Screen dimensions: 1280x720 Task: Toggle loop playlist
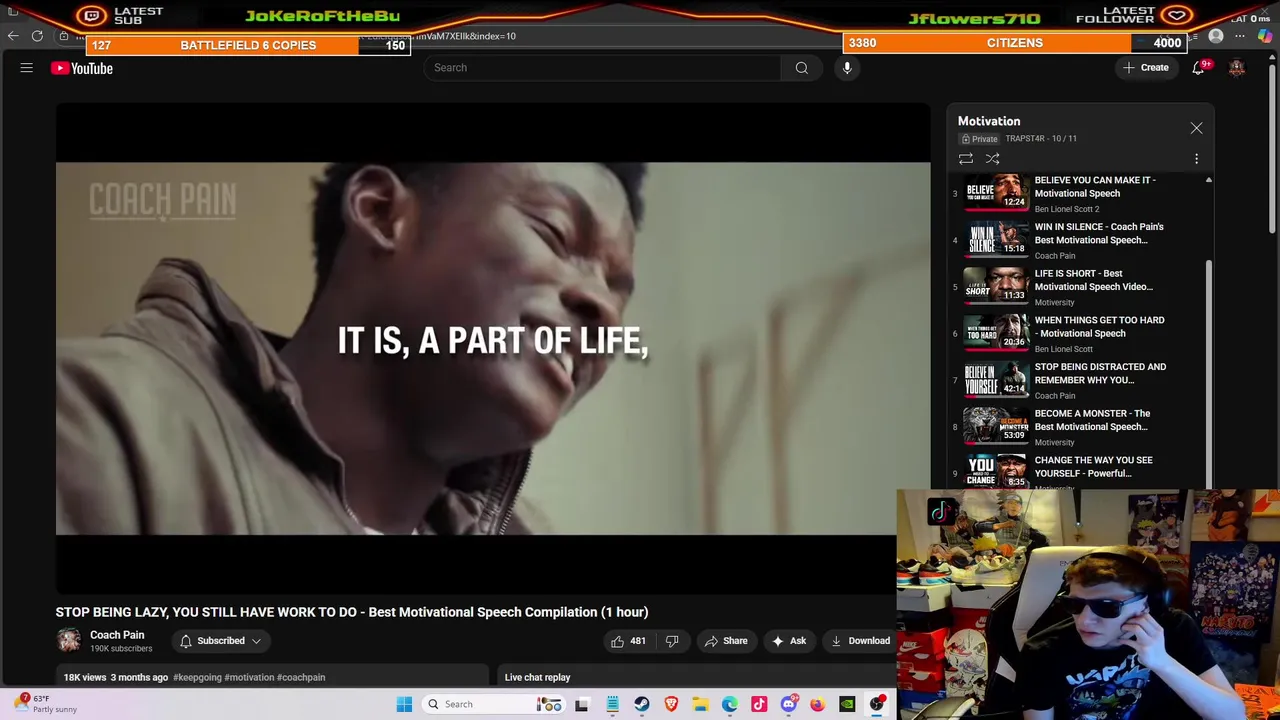tap(966, 159)
